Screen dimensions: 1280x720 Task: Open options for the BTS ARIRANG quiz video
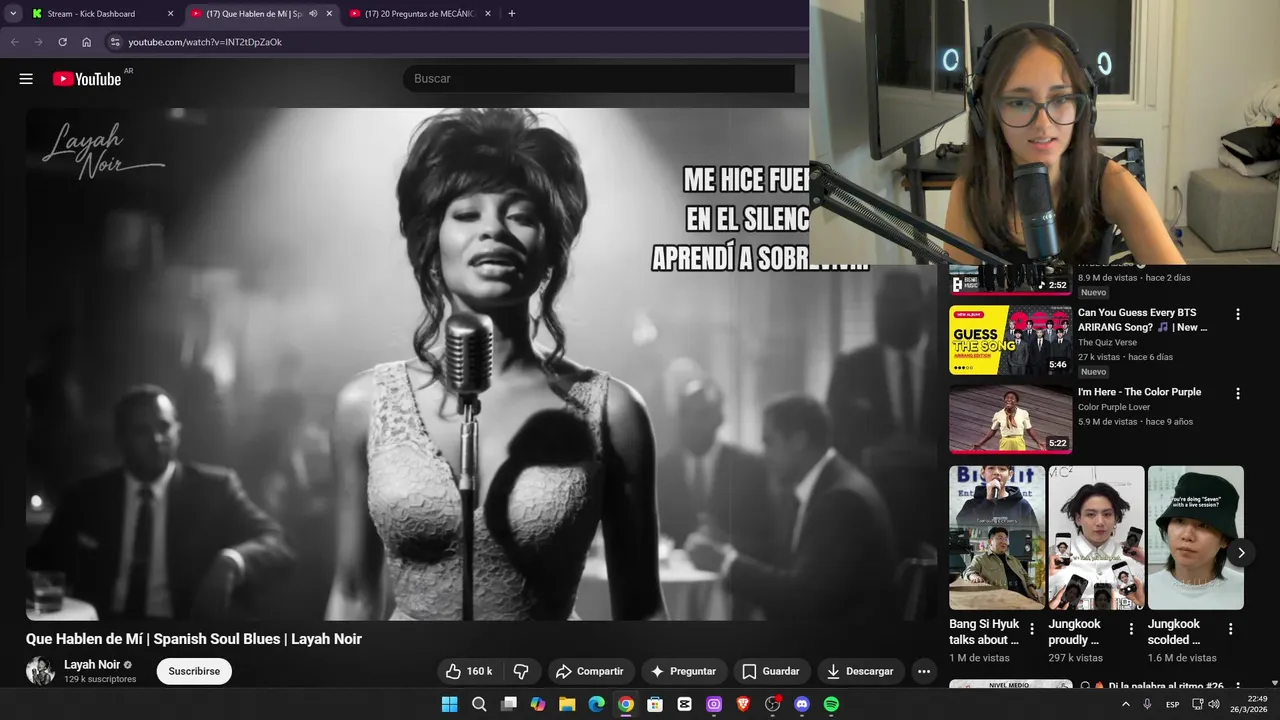click(1238, 314)
